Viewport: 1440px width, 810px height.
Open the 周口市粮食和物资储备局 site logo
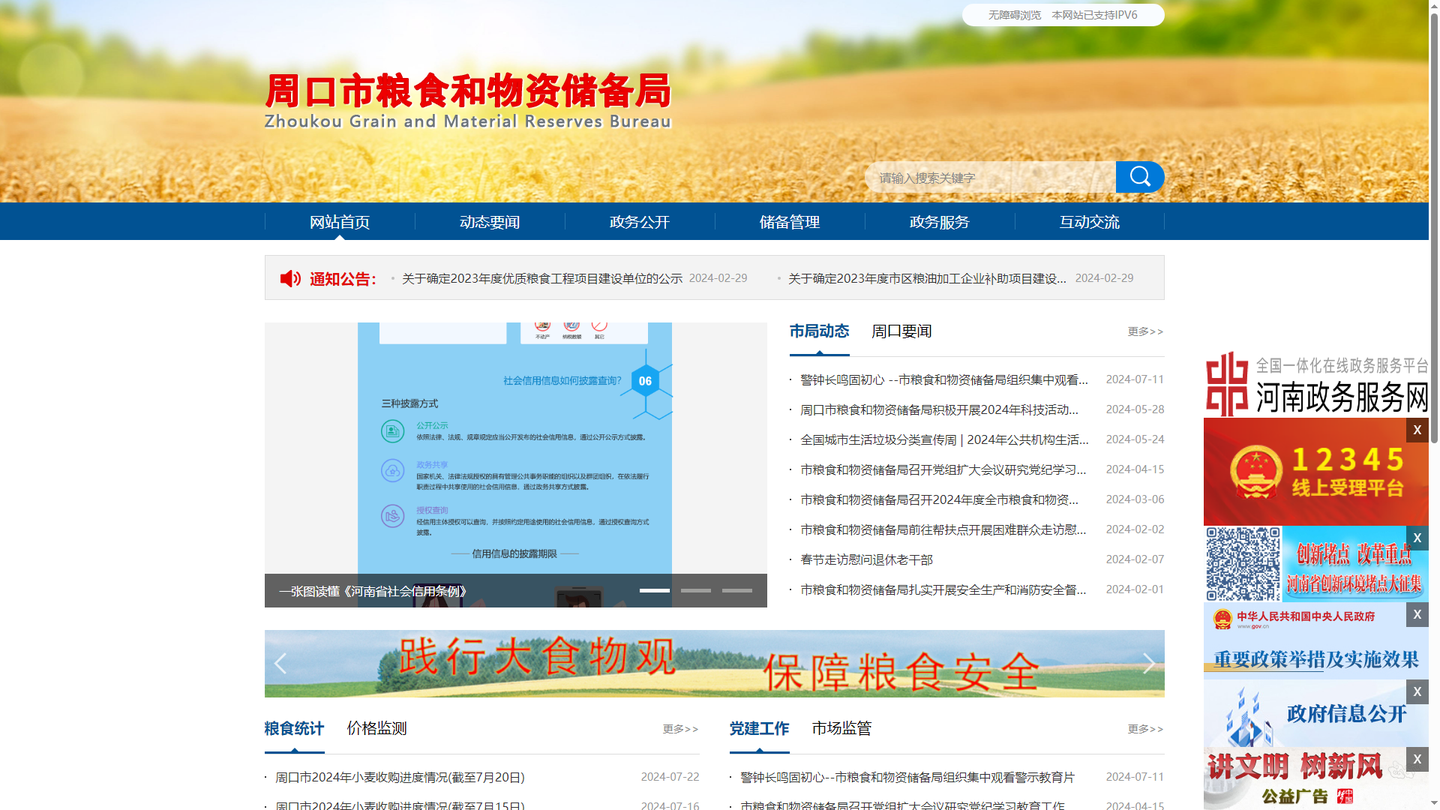coord(468,101)
